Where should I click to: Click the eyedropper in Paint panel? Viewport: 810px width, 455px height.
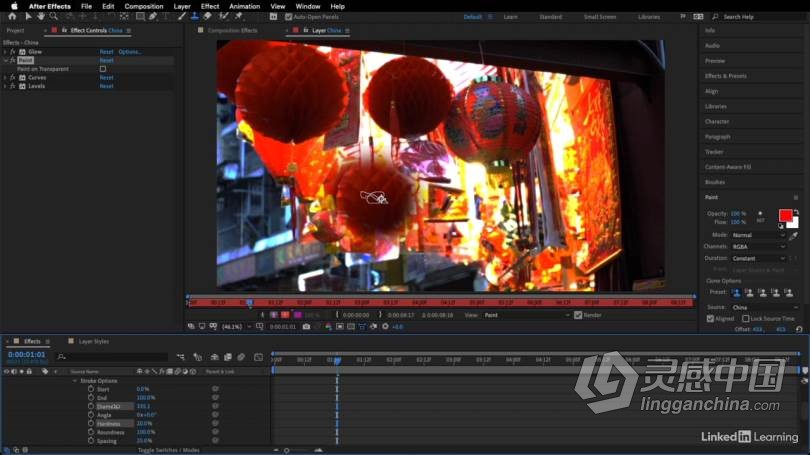pyautogui.click(x=794, y=236)
